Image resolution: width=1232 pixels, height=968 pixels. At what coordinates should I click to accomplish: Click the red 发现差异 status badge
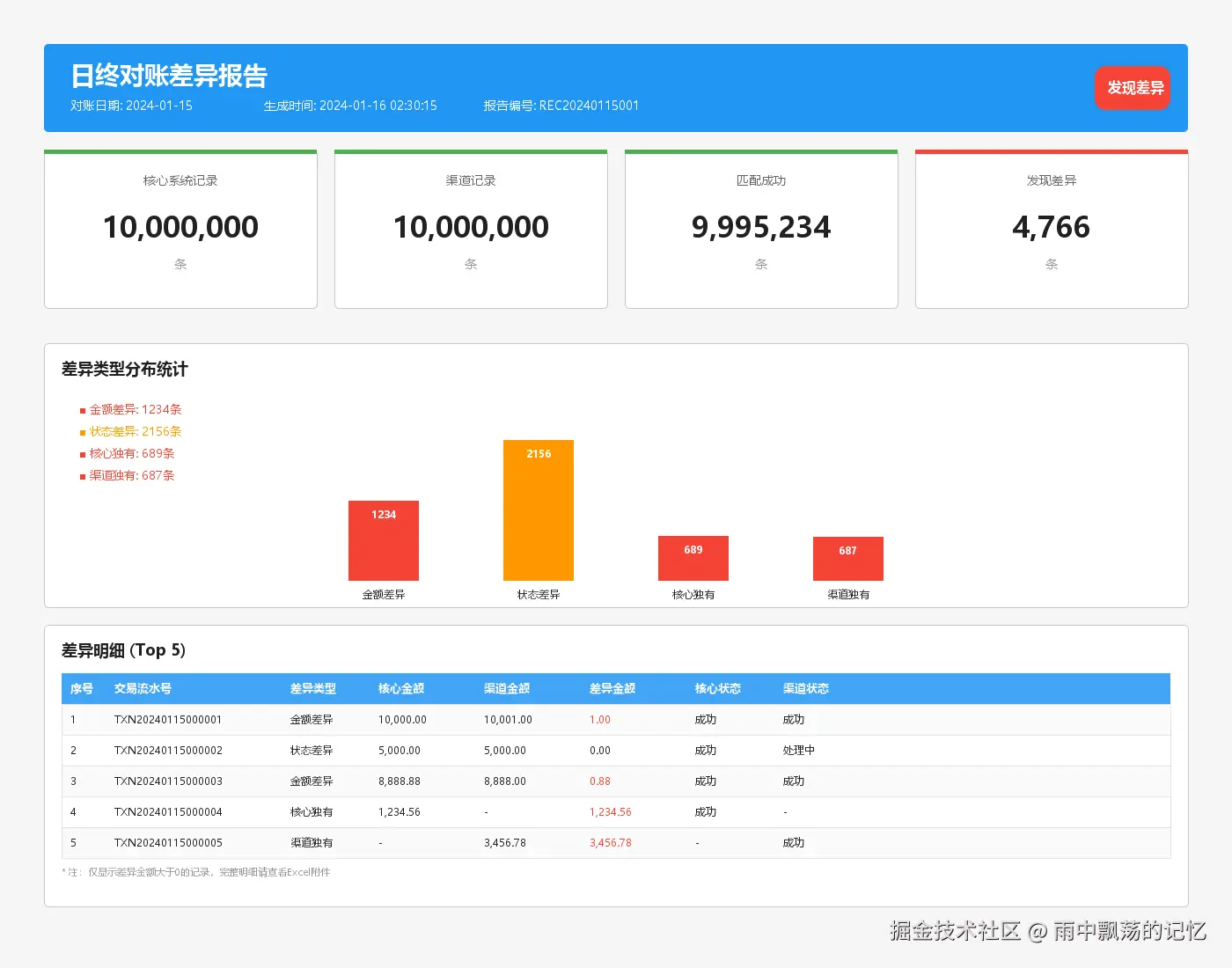(x=1133, y=88)
